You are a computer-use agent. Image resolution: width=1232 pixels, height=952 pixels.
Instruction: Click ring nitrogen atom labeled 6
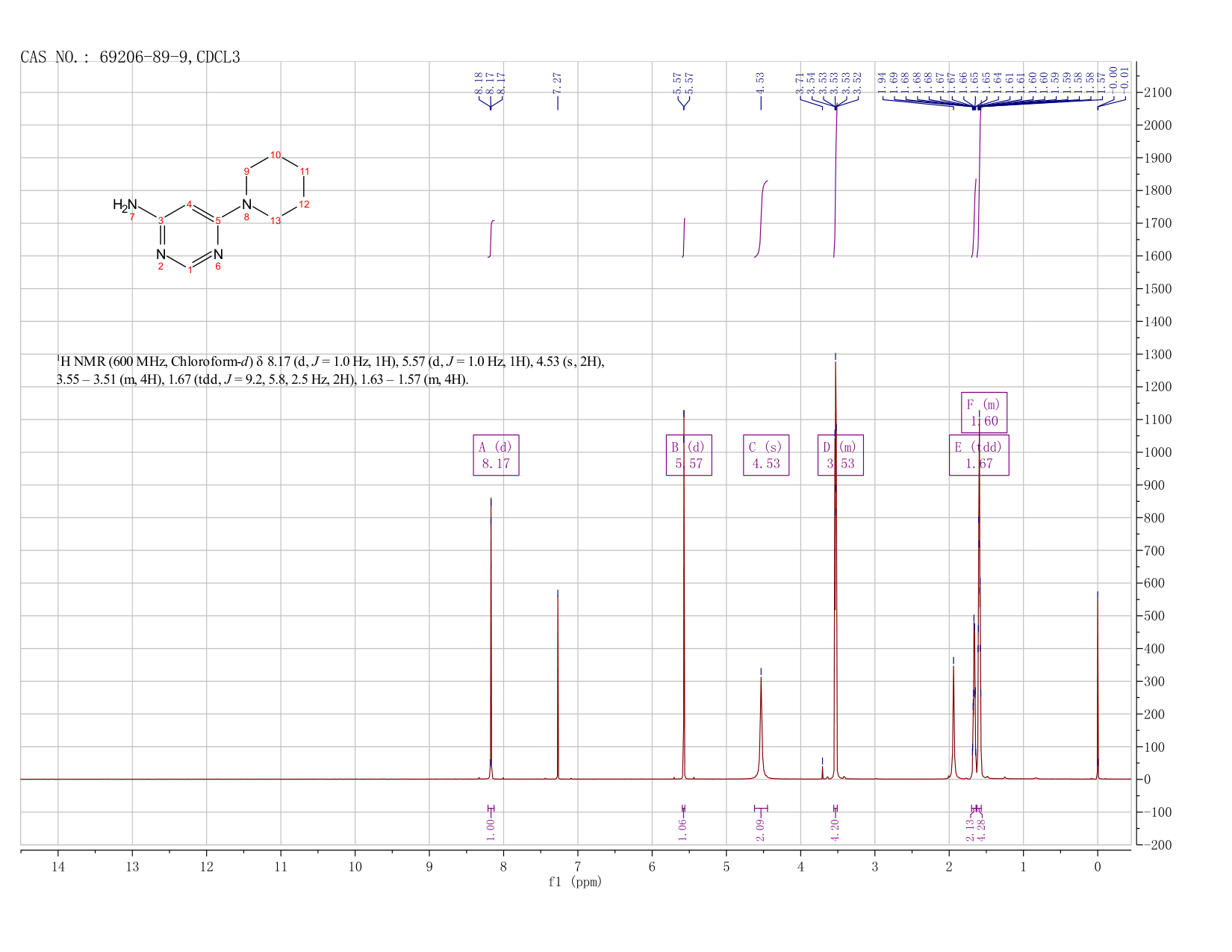(218, 255)
